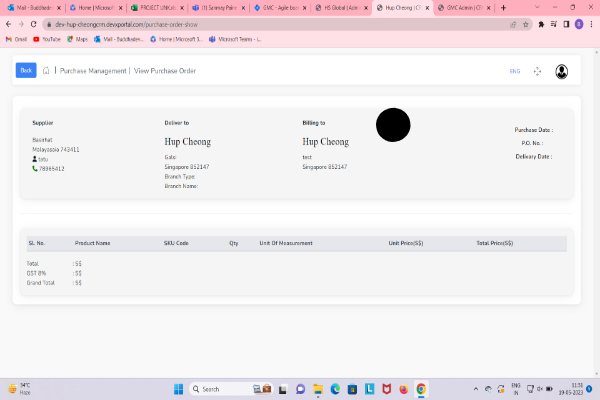Viewport: 600px width, 400px height.
Task: Open the Purchase Management breadcrumb link
Action: tap(92, 71)
